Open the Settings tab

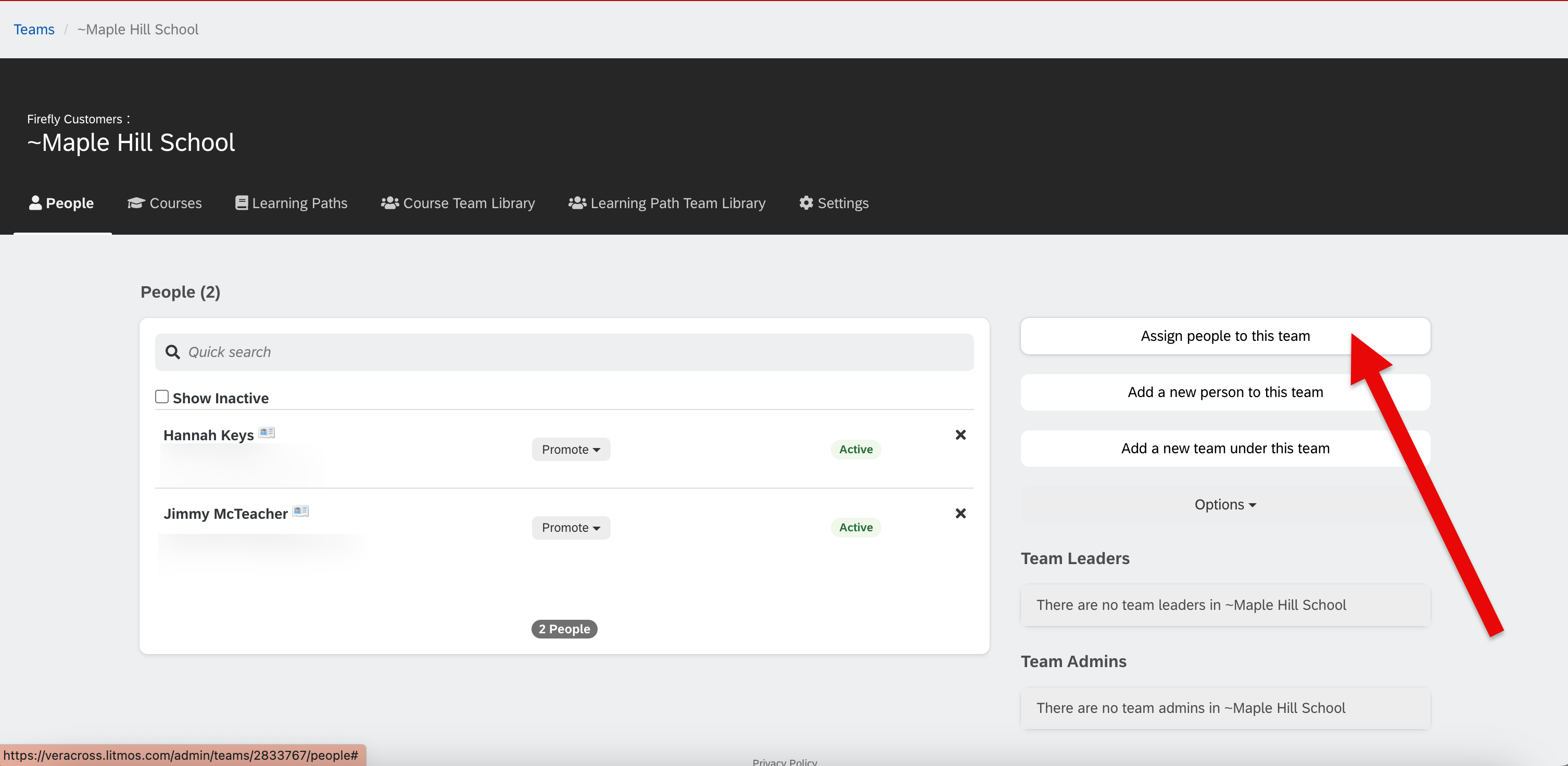834,203
